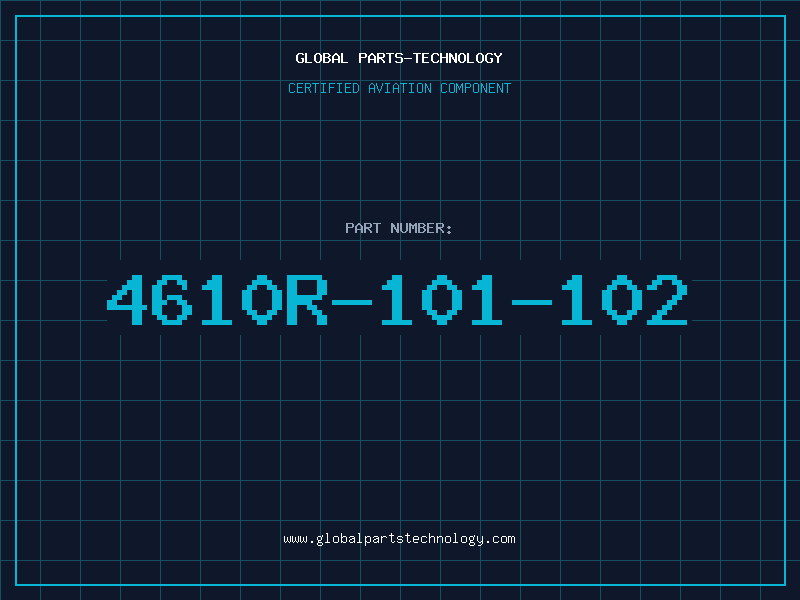Click the part number 4610R-101-102
The width and height of the screenshot is (800, 600).
[397, 299]
